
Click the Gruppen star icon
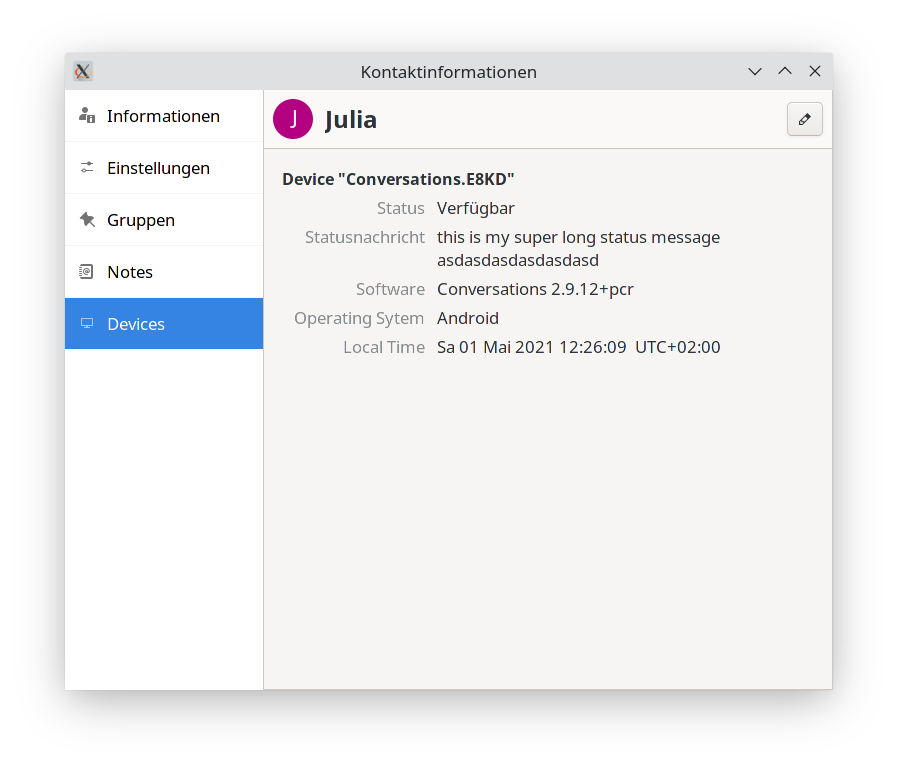click(87, 219)
